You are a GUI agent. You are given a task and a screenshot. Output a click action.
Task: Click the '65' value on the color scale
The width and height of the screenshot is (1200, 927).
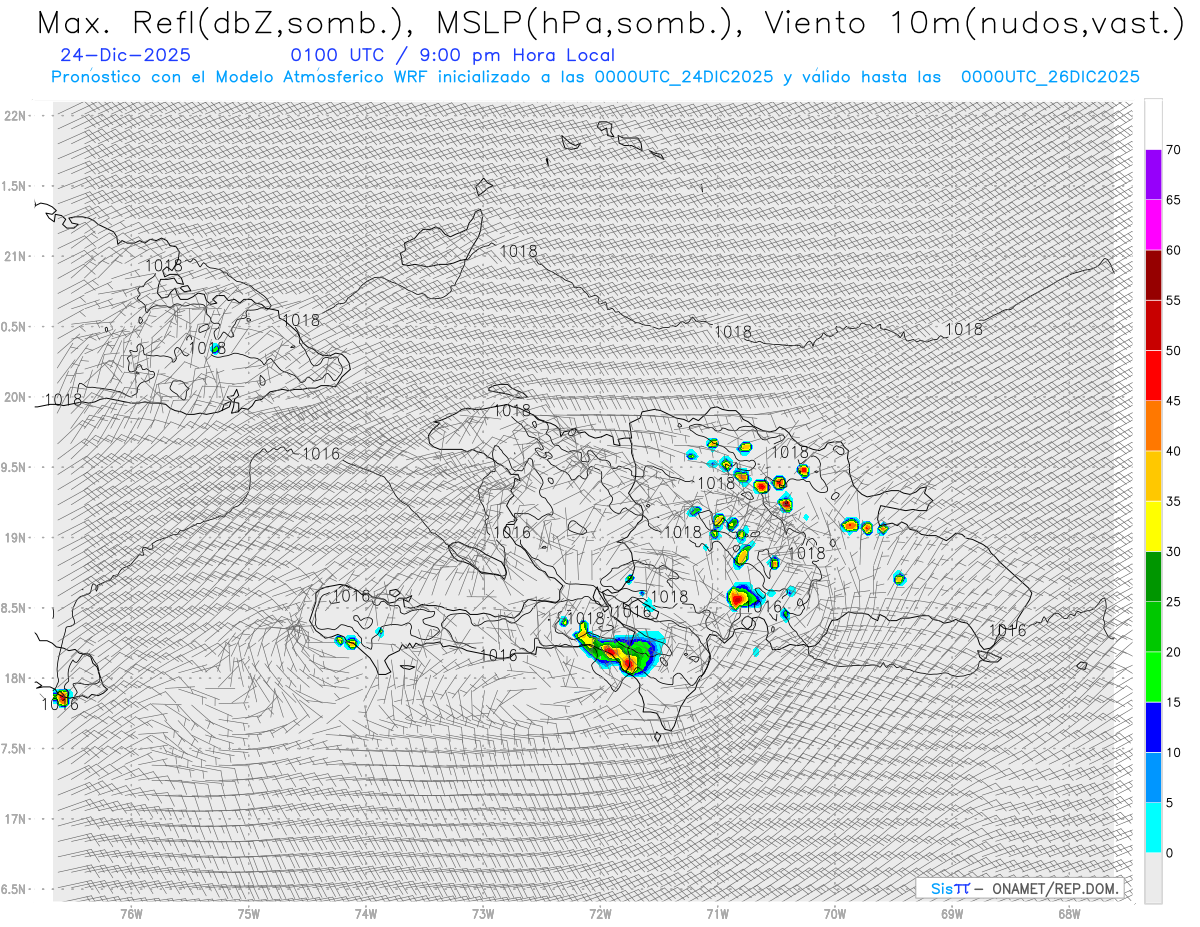tap(1174, 200)
